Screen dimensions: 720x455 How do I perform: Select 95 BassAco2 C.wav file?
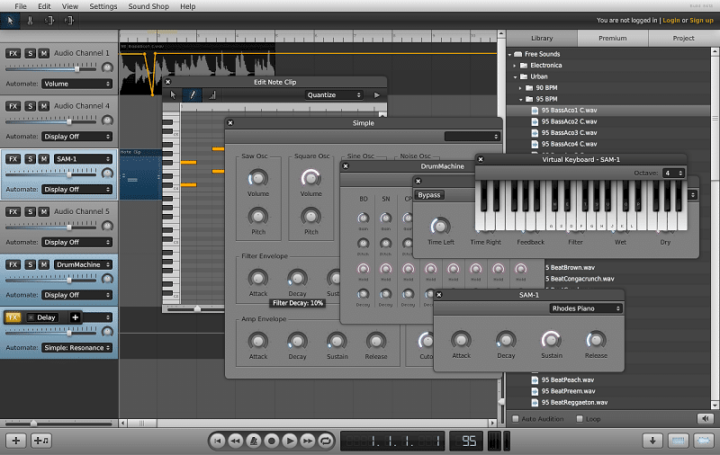click(569, 121)
